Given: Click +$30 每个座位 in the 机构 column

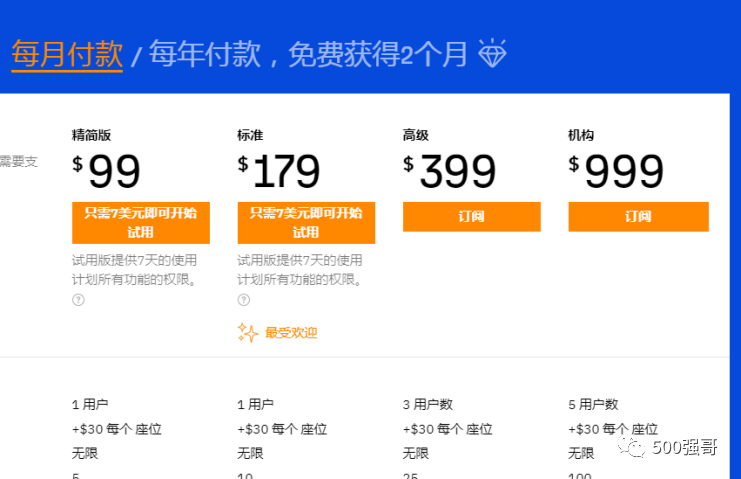Looking at the screenshot, I should 613,429.
